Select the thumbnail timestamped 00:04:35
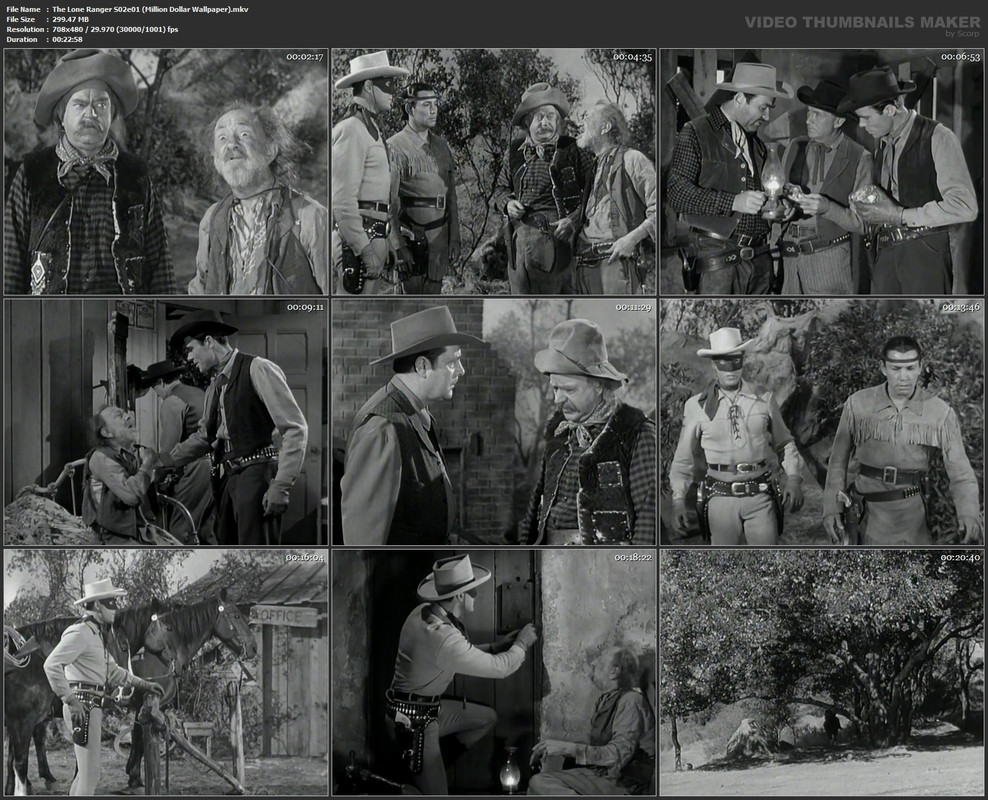The height and width of the screenshot is (800, 988). [494, 172]
